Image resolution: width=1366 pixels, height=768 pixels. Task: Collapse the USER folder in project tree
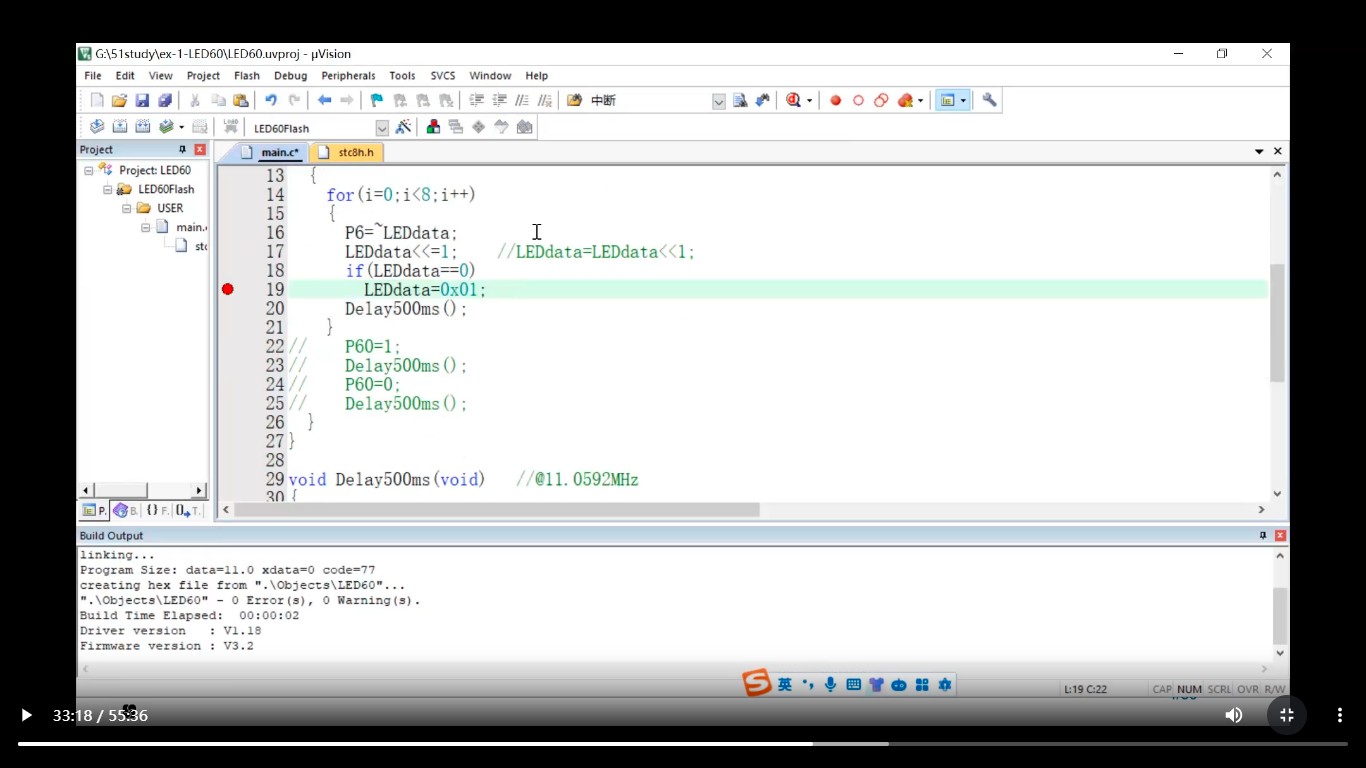127,208
